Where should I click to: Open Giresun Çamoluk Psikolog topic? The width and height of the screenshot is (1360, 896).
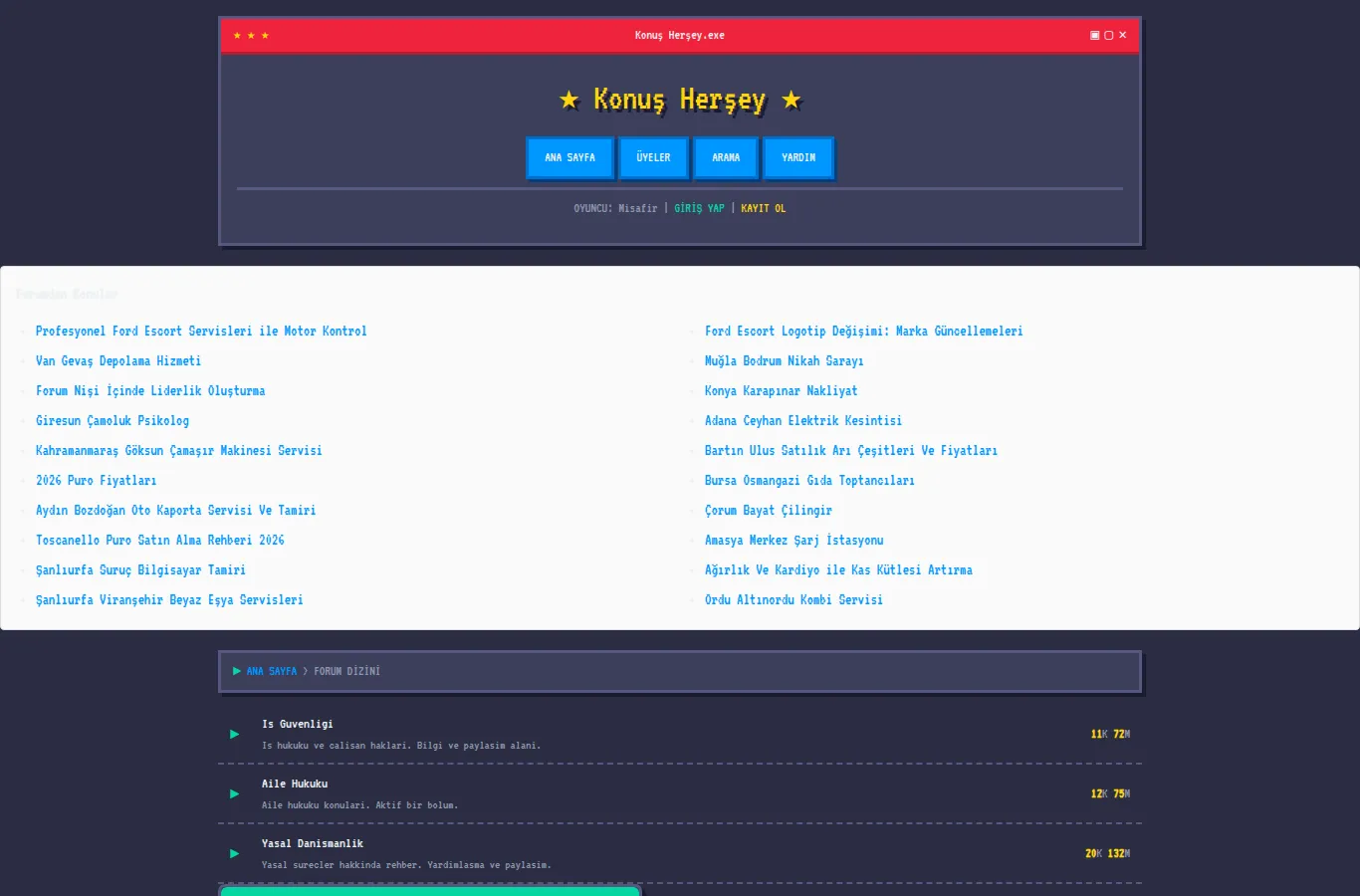[x=113, y=421]
